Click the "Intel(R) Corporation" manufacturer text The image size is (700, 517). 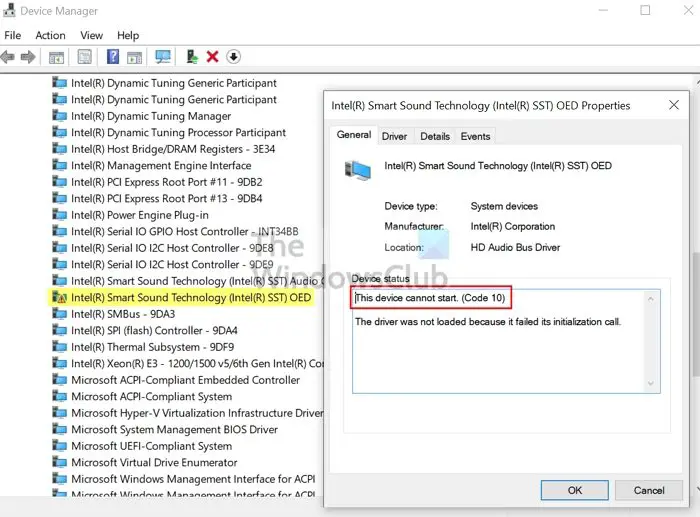(512, 226)
